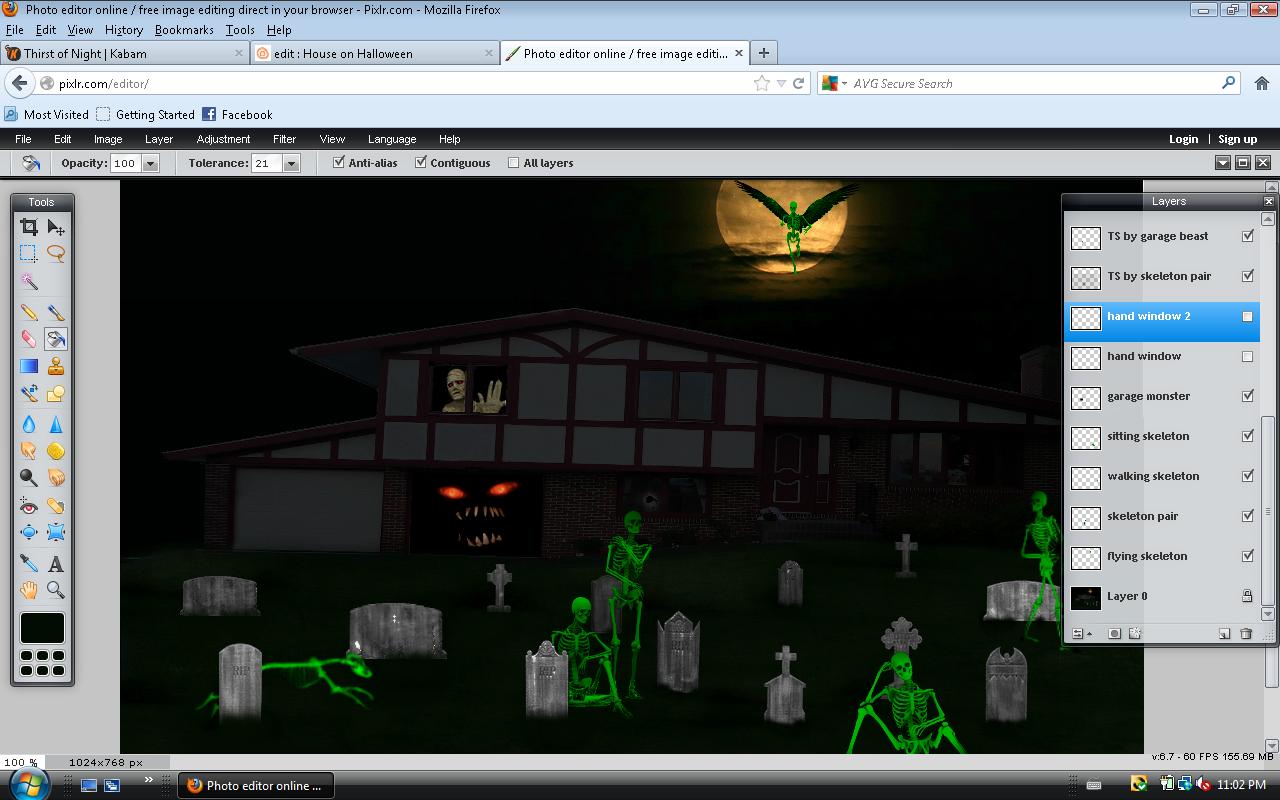Enable the All layers option

click(514, 163)
